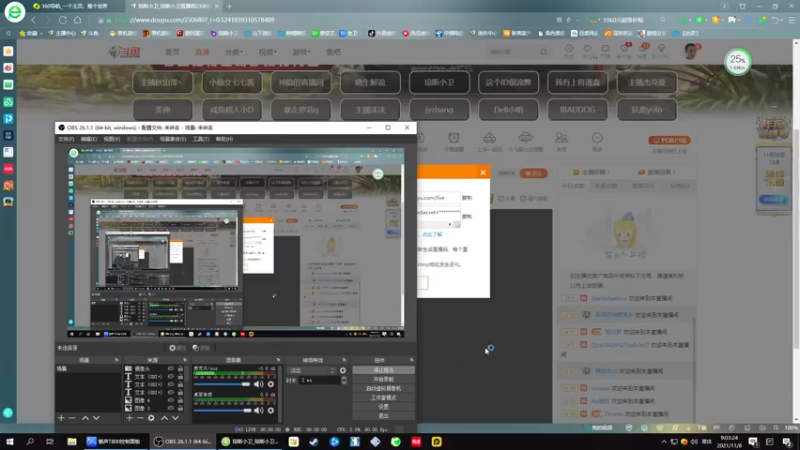The width and height of the screenshot is (800, 450).
Task: Click the Douyu search magnifier icon
Action: (x=543, y=52)
